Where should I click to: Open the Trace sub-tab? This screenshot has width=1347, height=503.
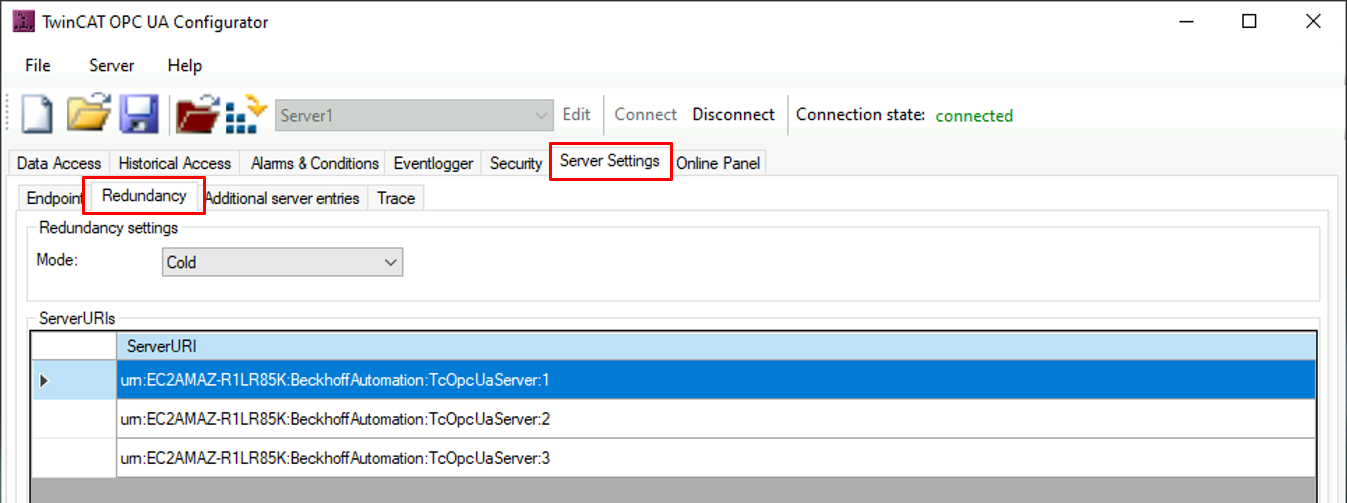(396, 198)
